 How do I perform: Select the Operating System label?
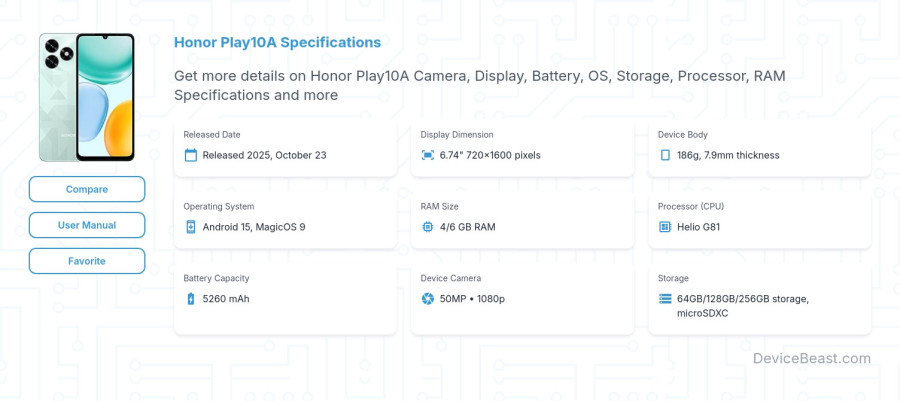pyautogui.click(x=219, y=207)
